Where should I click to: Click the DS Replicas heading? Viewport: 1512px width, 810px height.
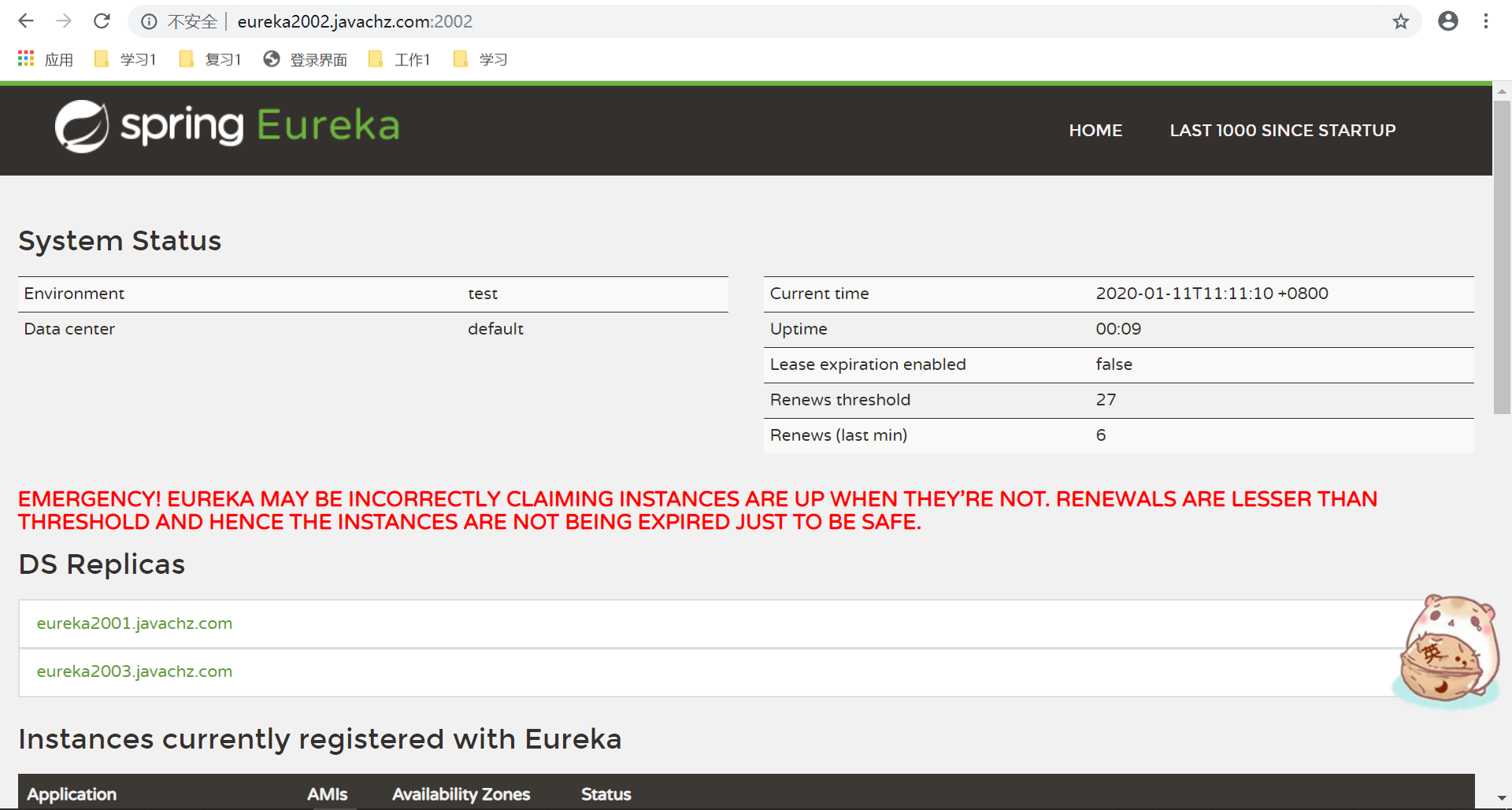pyautogui.click(x=102, y=564)
